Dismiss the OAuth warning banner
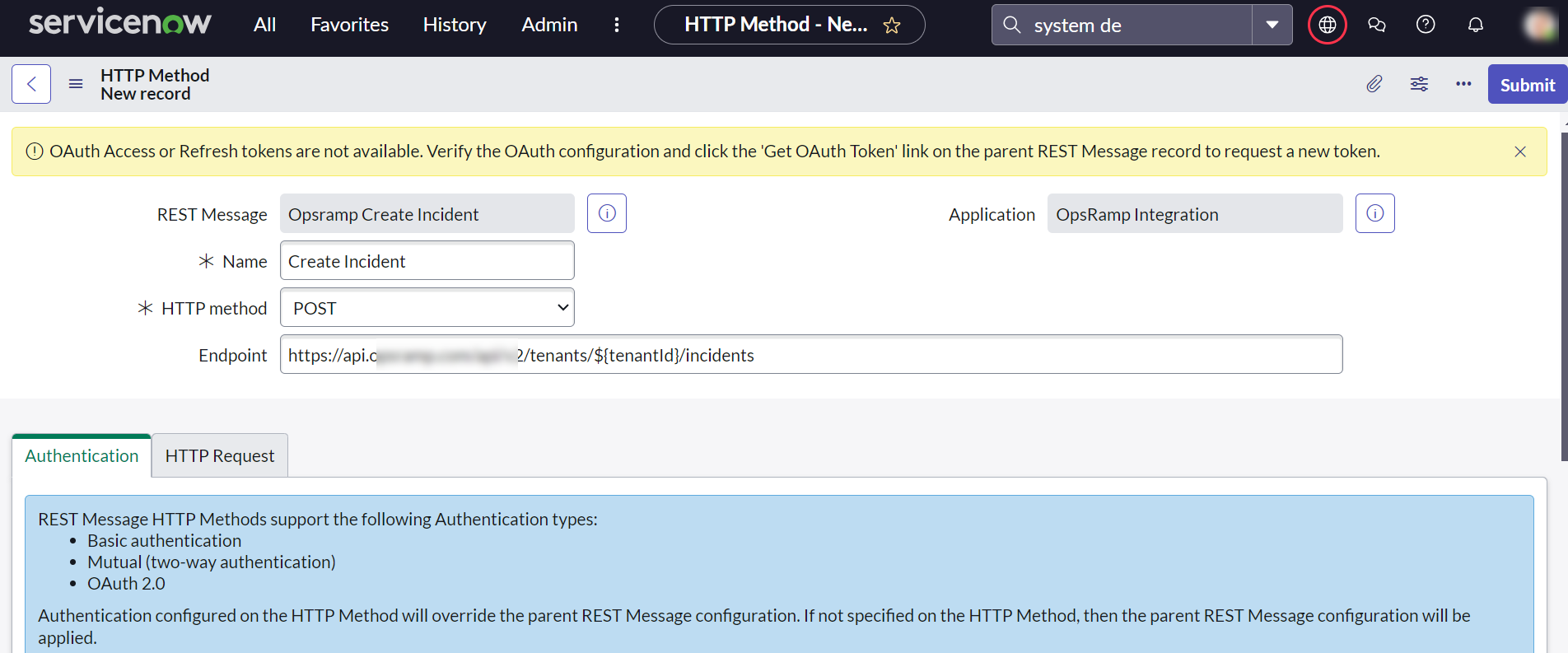This screenshot has width=1568, height=653. (x=1520, y=152)
